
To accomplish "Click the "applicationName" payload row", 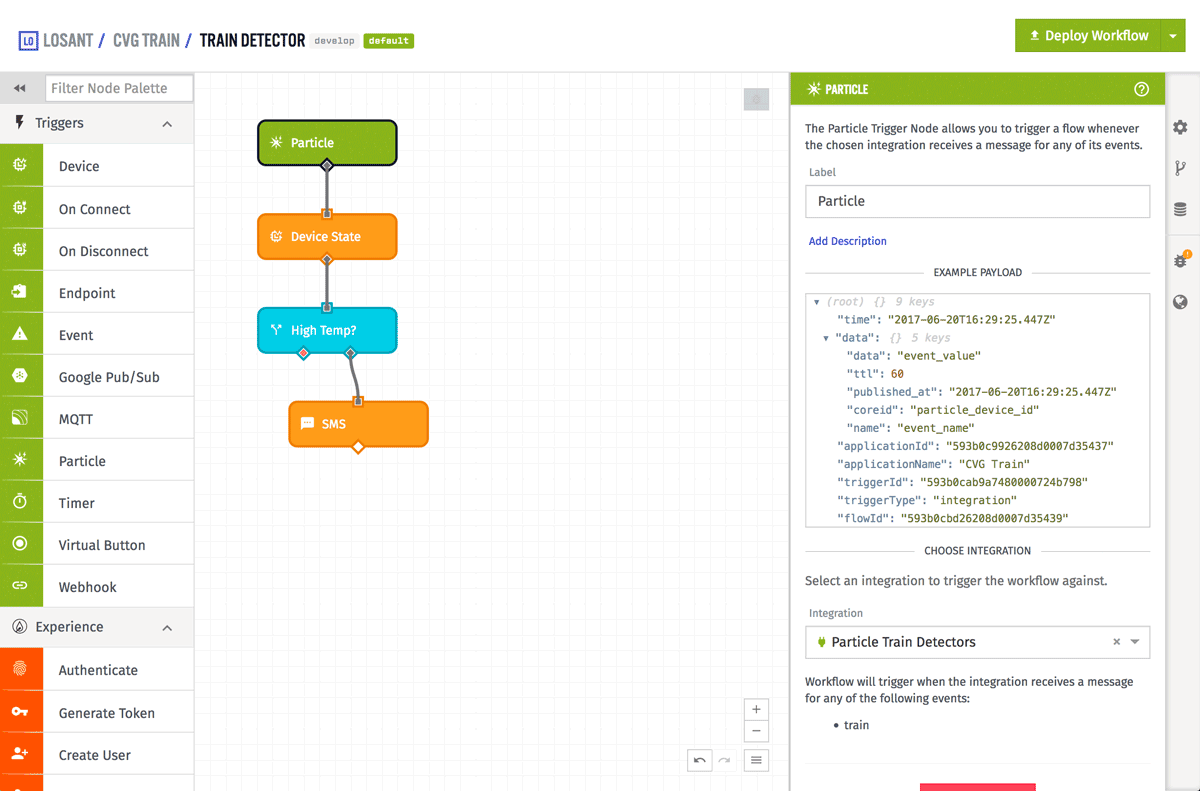I will 933,464.
